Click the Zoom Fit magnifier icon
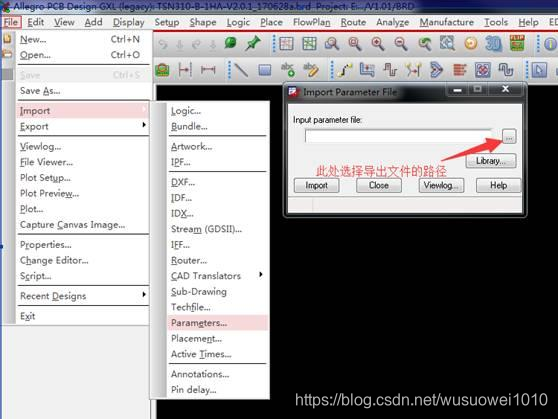This screenshot has width=558, height=419. click(x=355, y=43)
